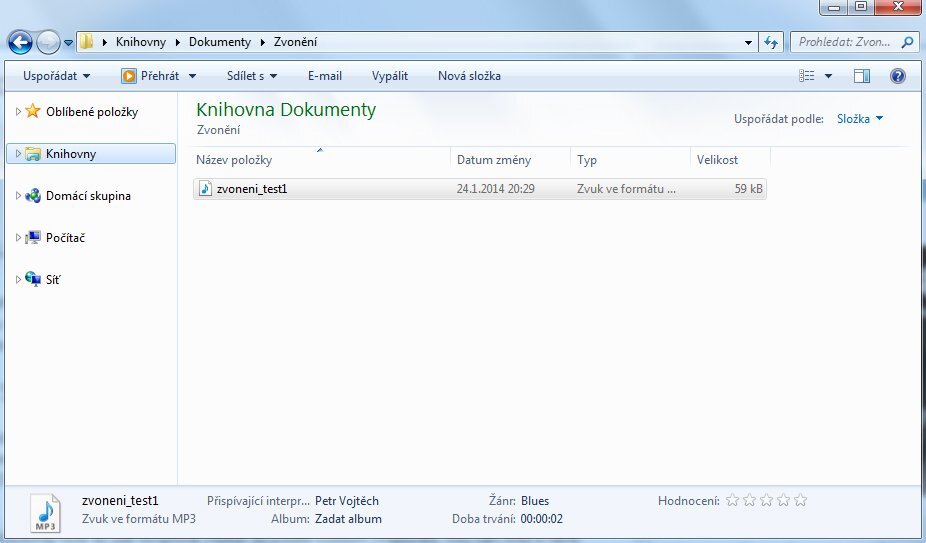Rate the file one star
Image resolution: width=926 pixels, height=543 pixels.
pyautogui.click(x=732, y=500)
